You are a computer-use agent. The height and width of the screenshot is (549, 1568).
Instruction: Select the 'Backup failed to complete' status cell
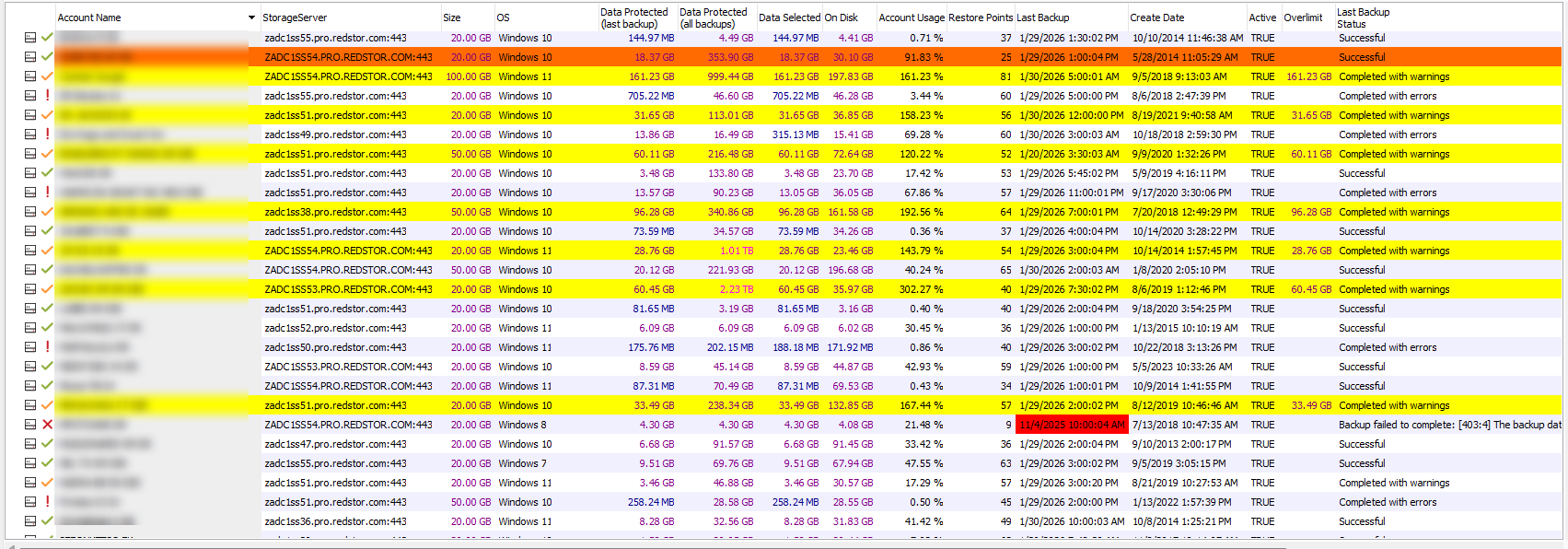[x=1449, y=425]
